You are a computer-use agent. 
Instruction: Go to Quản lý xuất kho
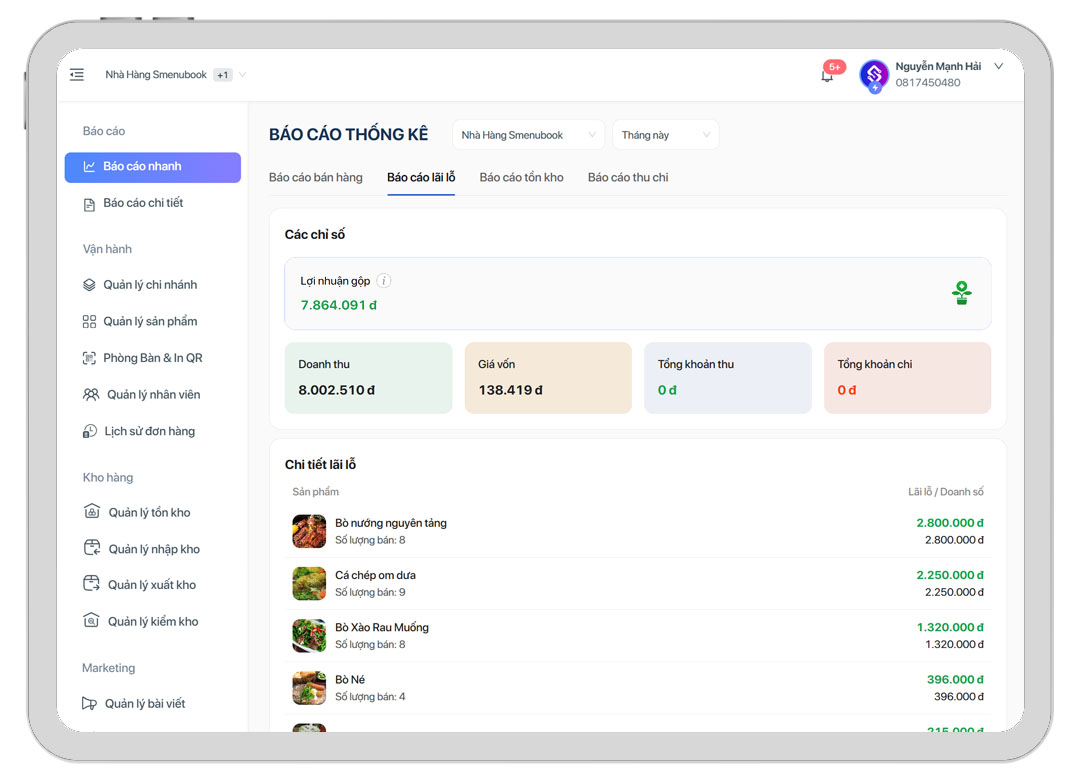[153, 584]
